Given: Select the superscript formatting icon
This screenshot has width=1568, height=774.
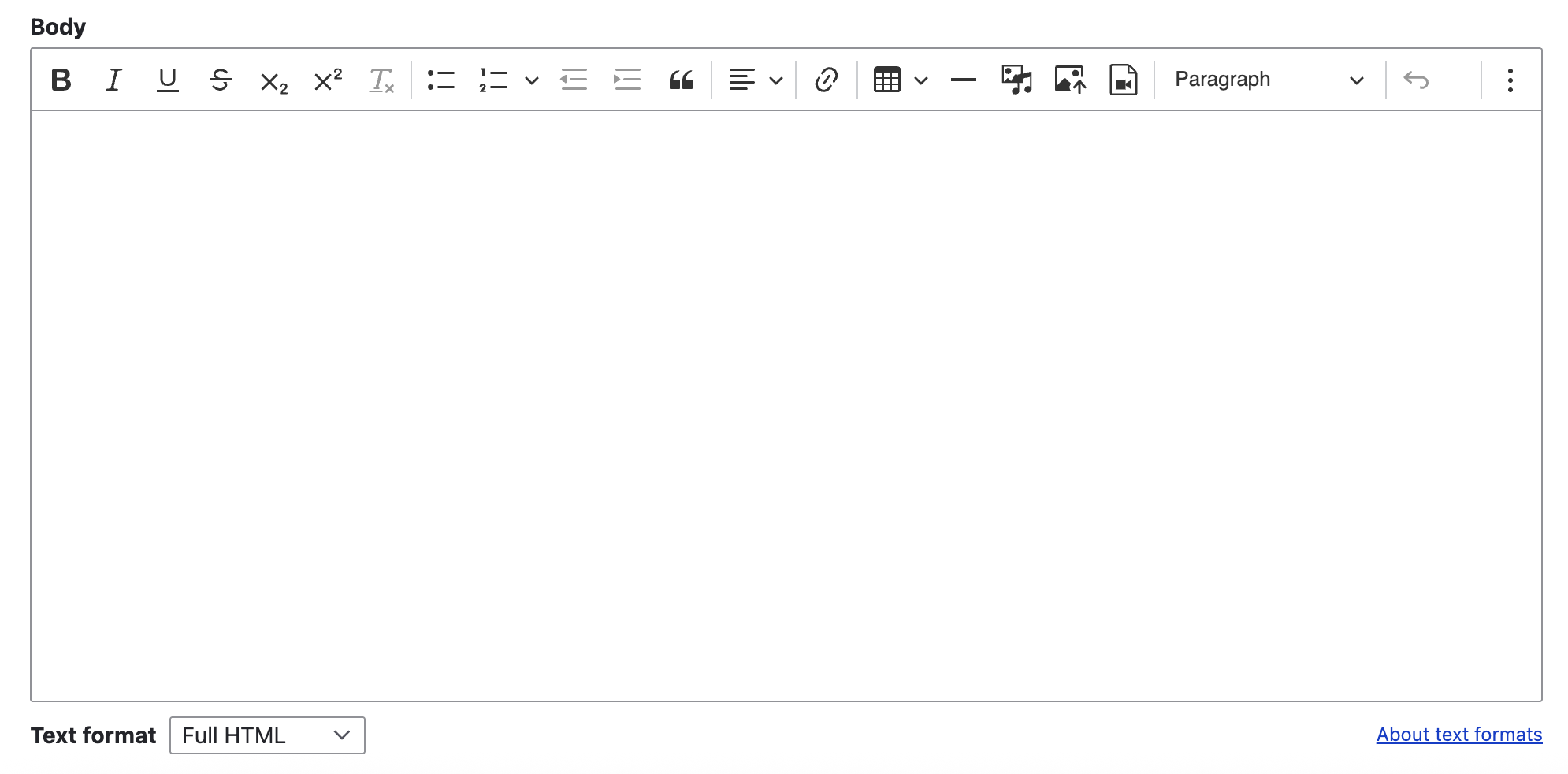Looking at the screenshot, I should 326,80.
